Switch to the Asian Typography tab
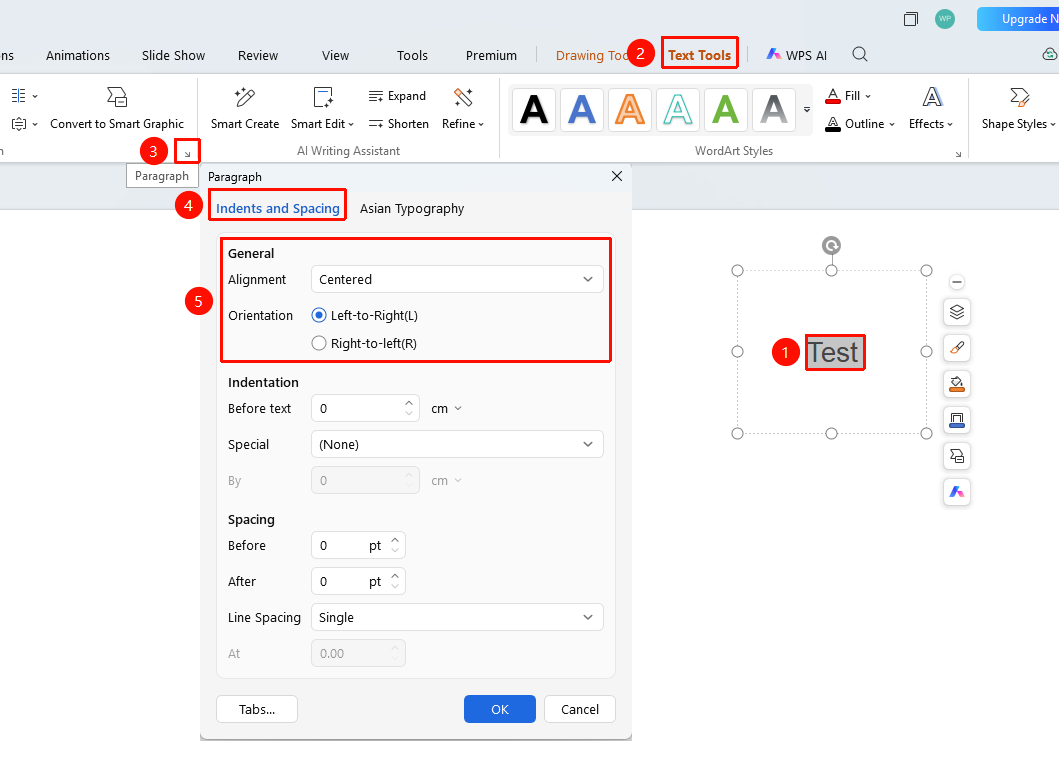 (412, 209)
